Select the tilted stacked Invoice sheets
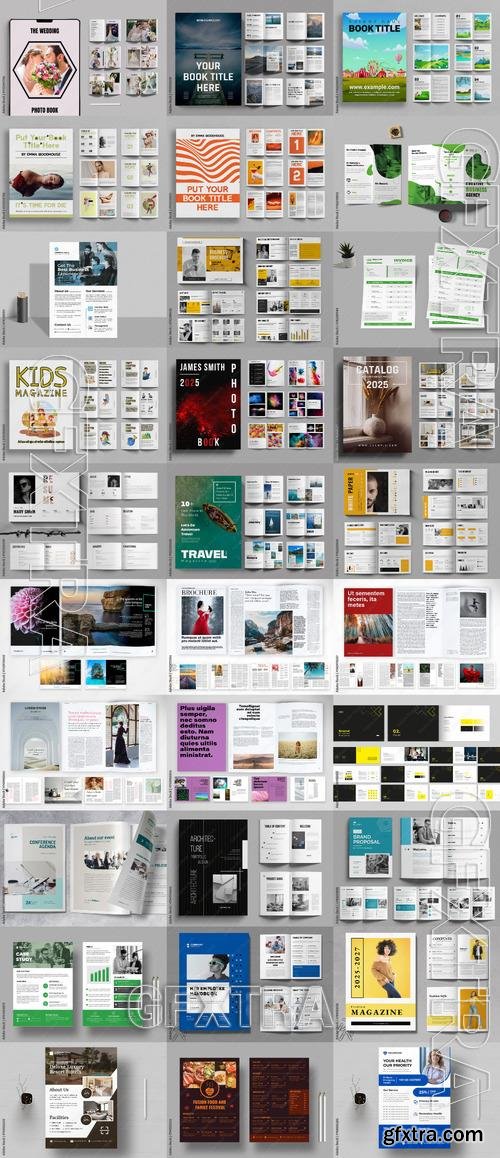Screen dimensions: 500x1158 [x=457, y=286]
